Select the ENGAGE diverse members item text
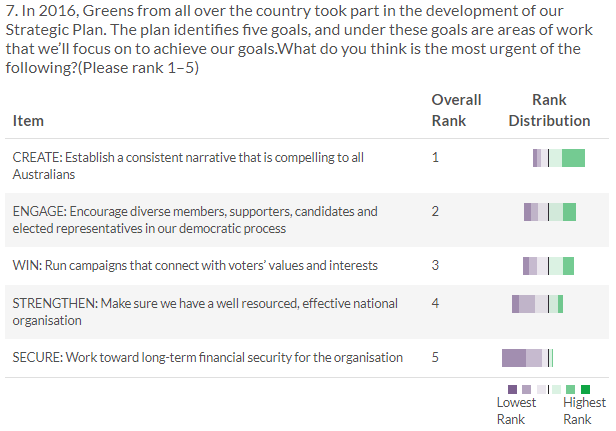This screenshot has width=616, height=431. pyautogui.click(x=195, y=219)
